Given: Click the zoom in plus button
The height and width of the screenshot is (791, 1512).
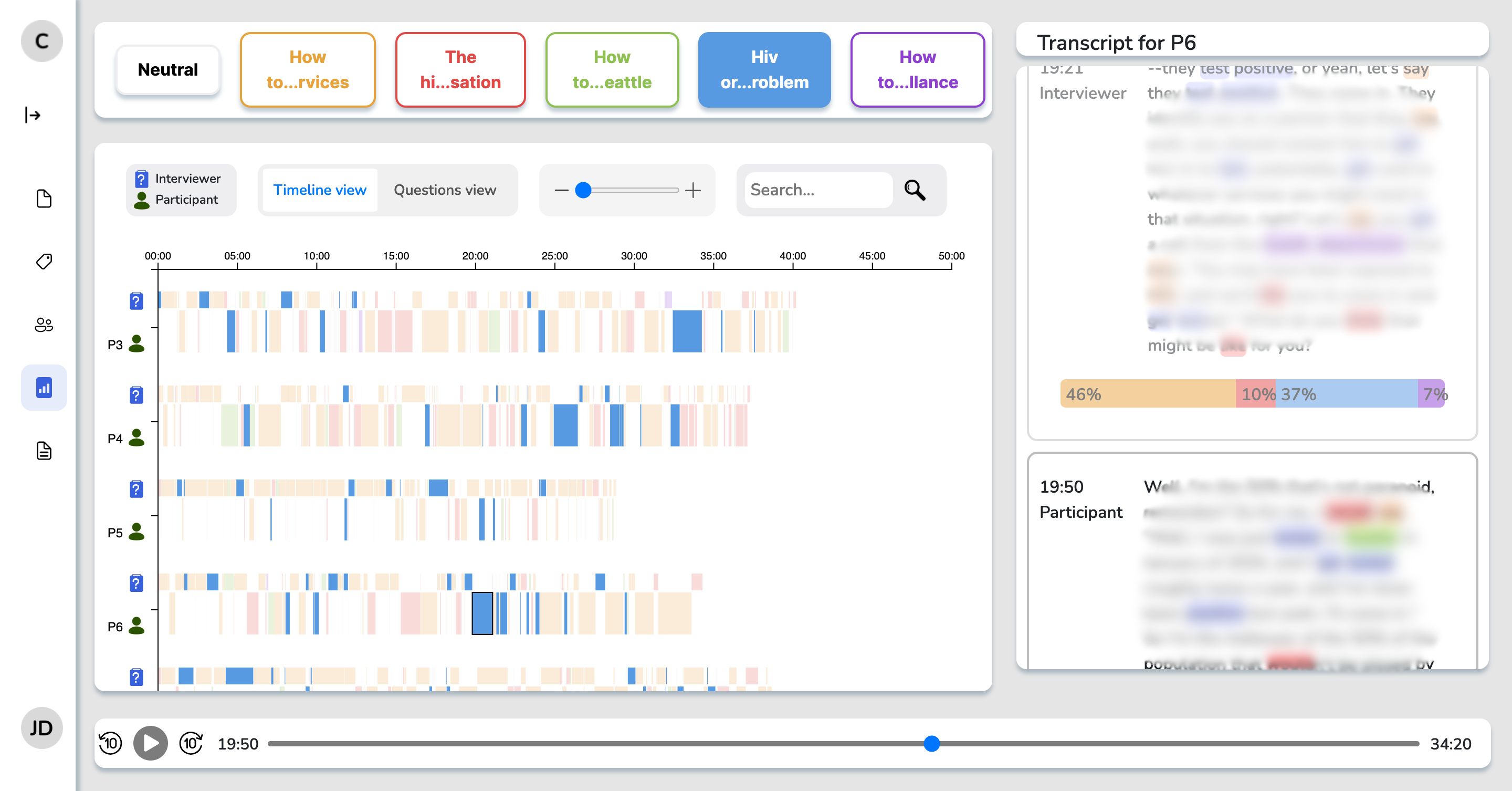Looking at the screenshot, I should tap(693, 190).
